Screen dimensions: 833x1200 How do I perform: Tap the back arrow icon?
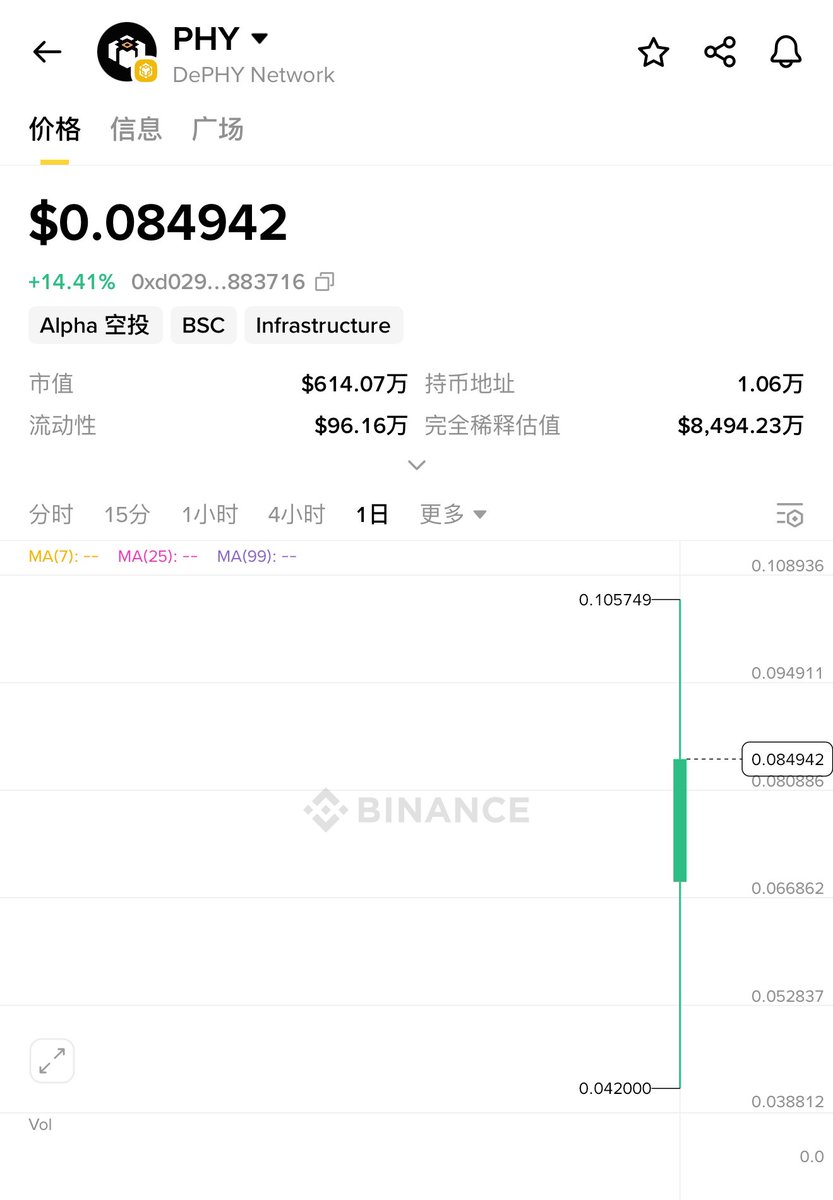click(47, 52)
